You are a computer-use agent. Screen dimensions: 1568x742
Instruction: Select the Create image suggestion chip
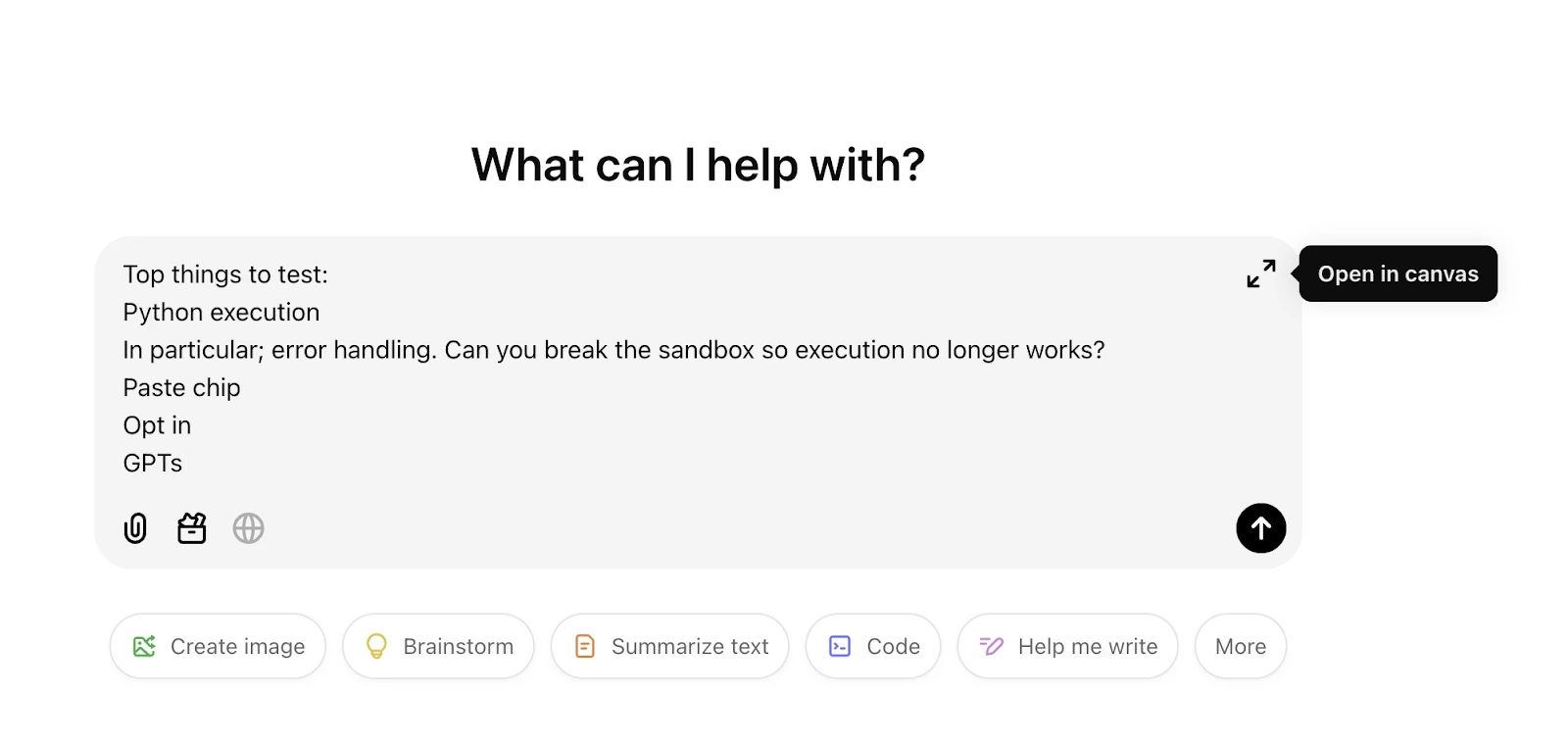[x=218, y=646]
